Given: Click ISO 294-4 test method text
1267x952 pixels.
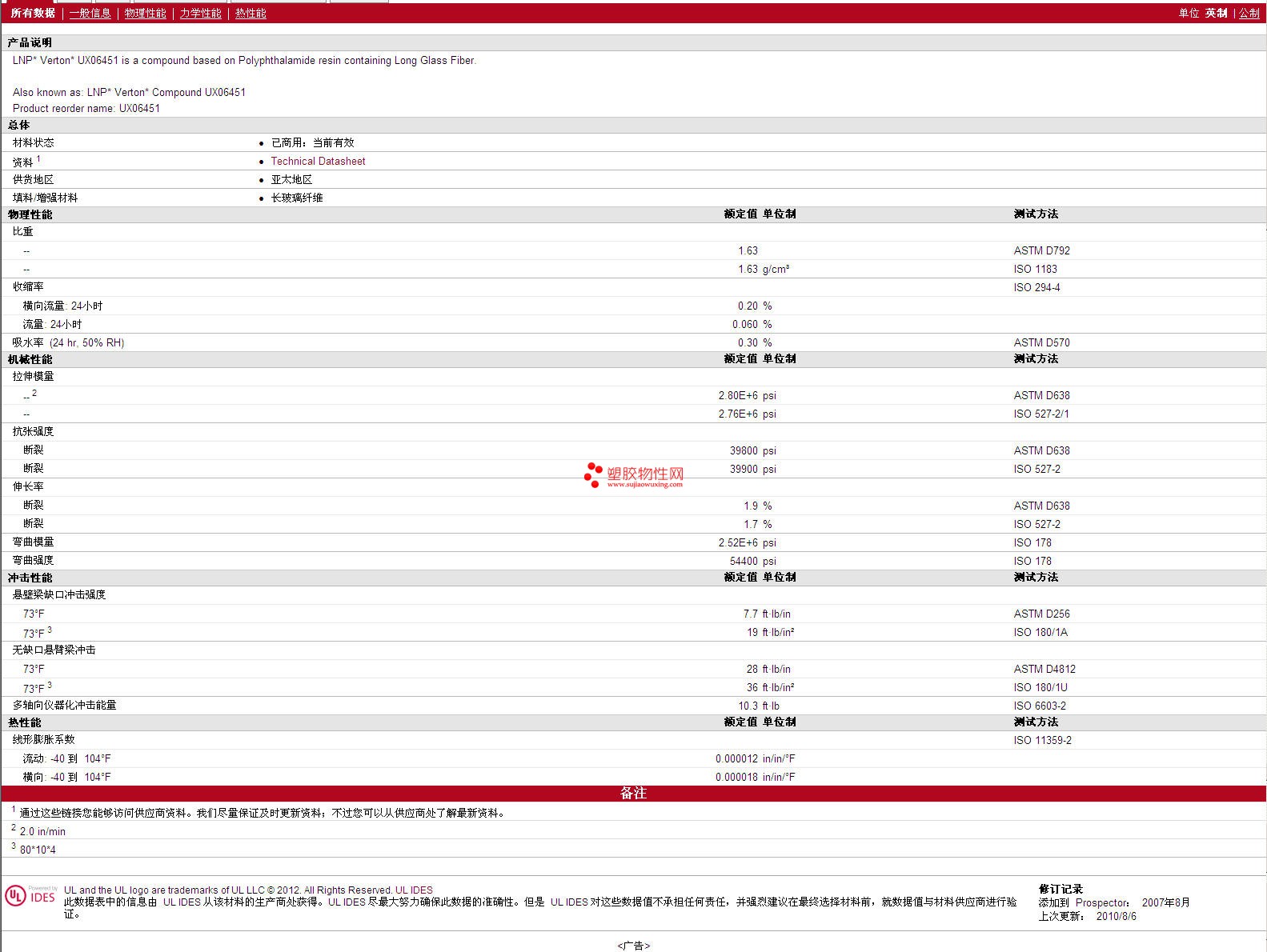Looking at the screenshot, I should tap(1036, 288).
